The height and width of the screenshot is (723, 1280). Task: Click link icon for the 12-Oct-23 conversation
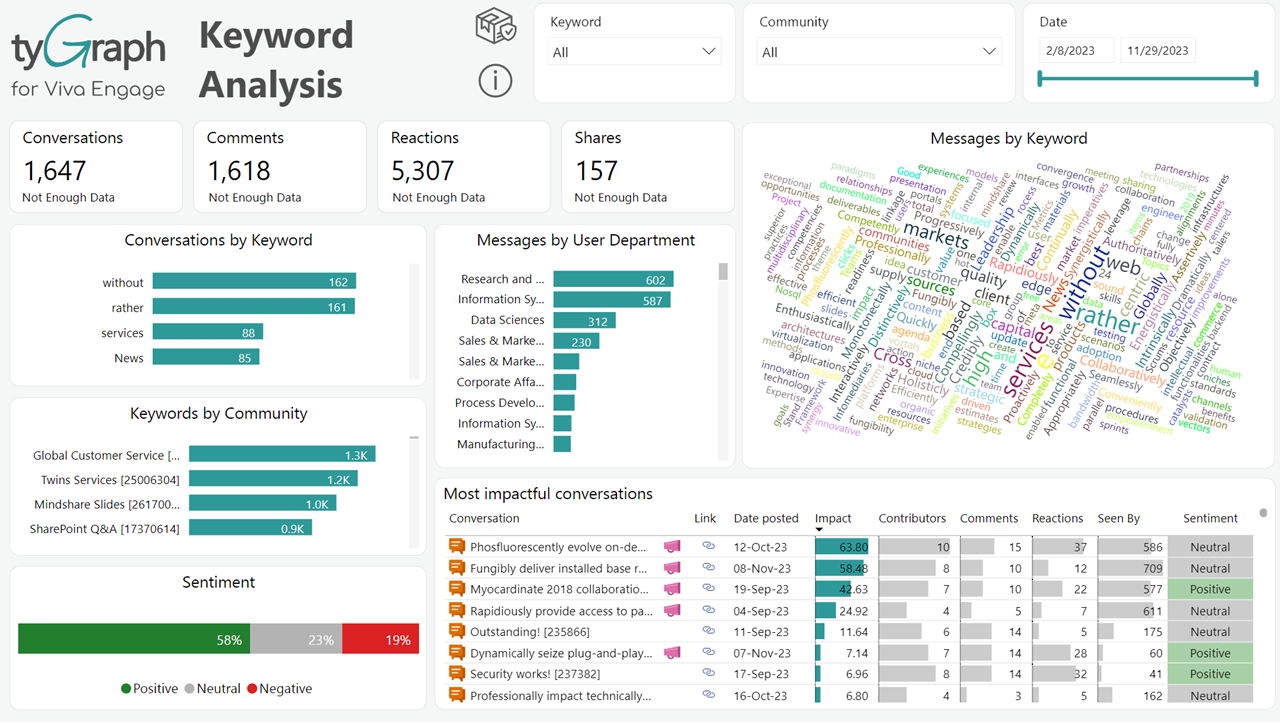pyautogui.click(x=709, y=547)
